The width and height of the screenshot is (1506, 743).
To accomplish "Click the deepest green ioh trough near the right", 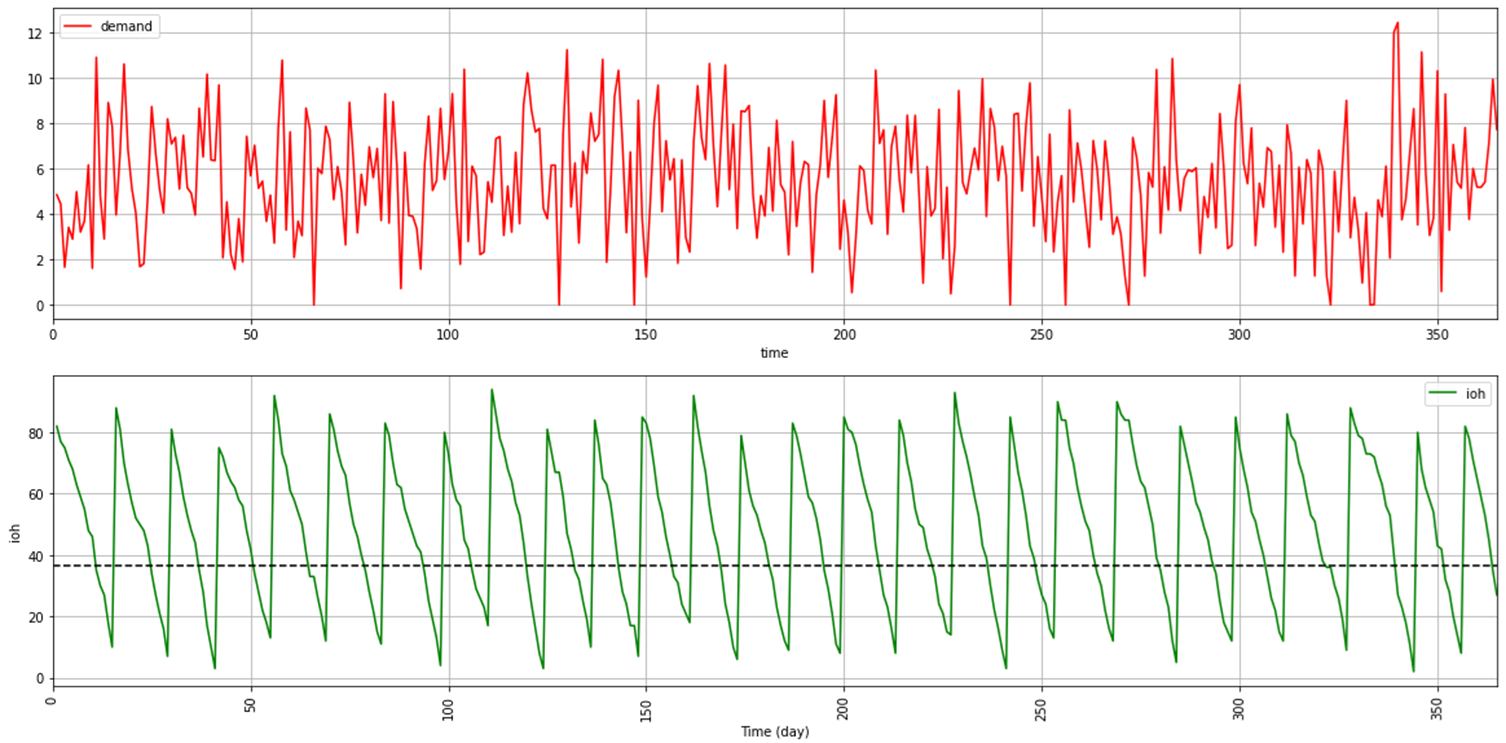I will pos(1413,671).
